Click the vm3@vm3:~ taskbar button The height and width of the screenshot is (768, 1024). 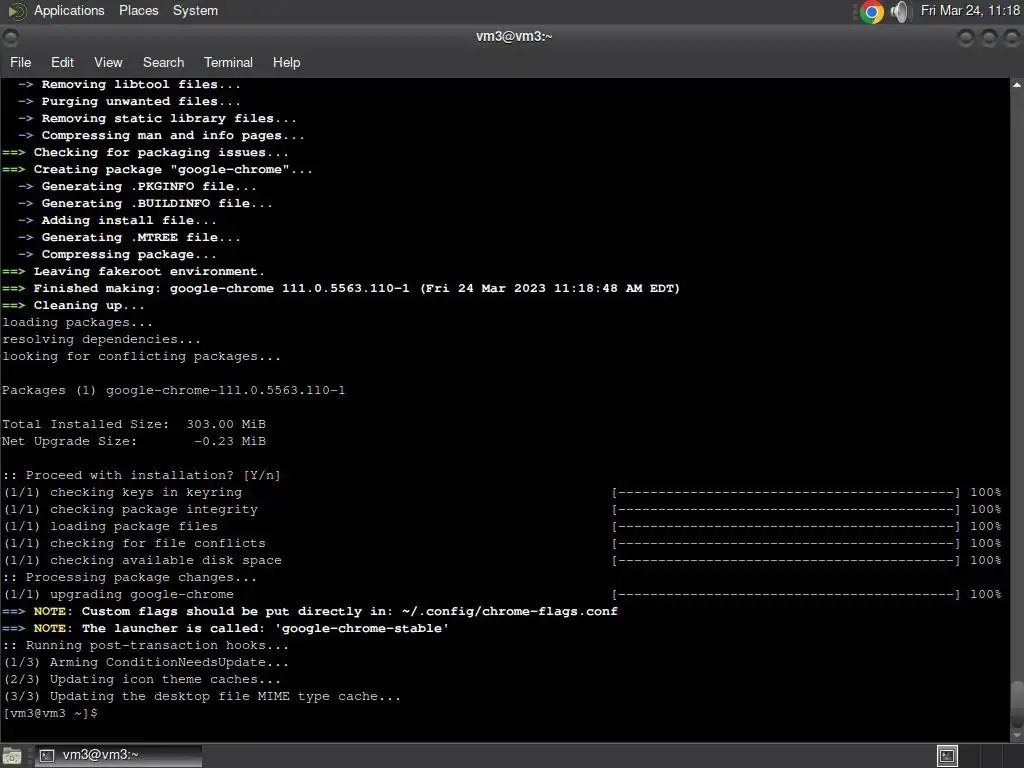point(118,756)
